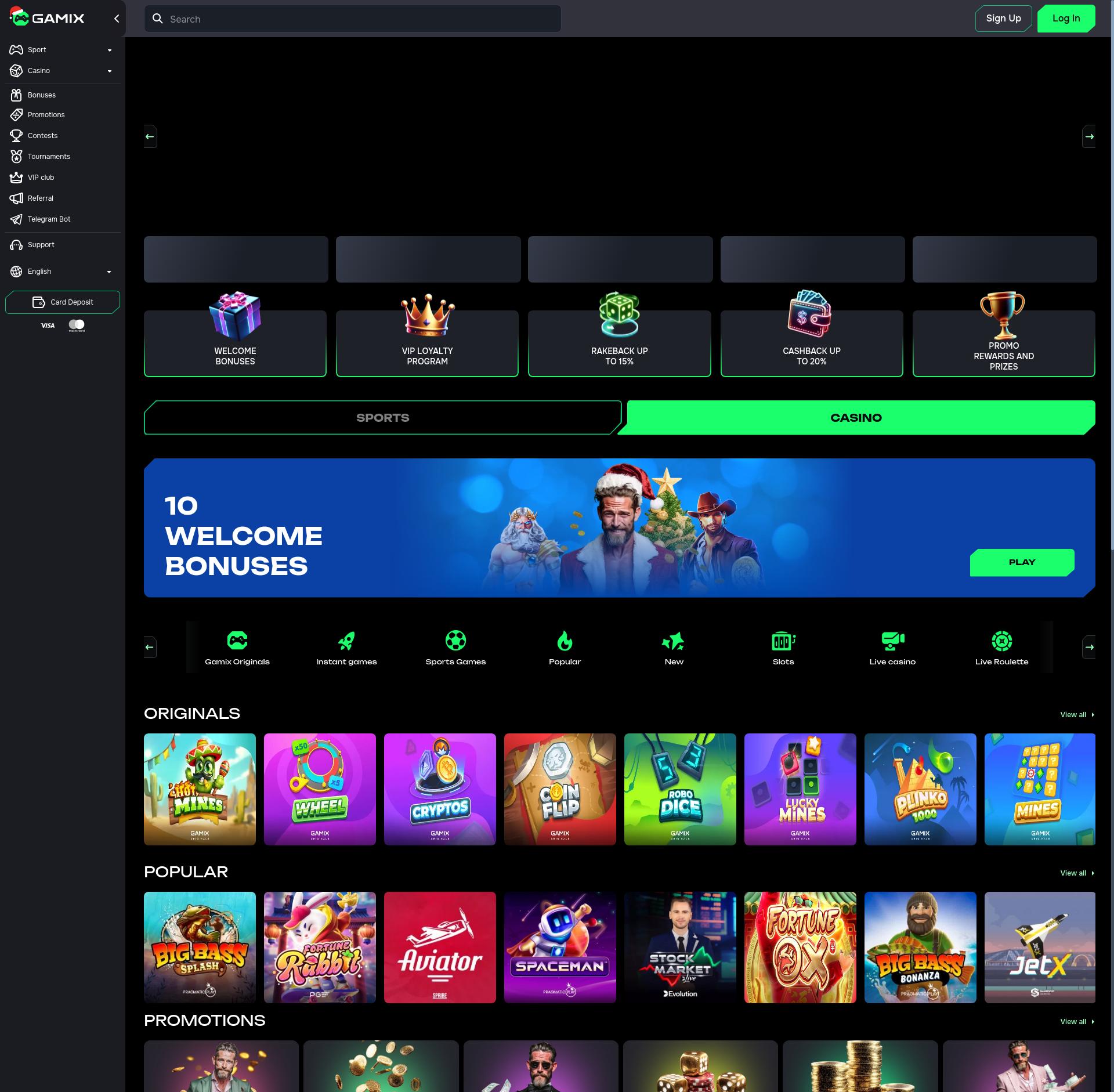
Task: Select the Popular flame icon
Action: click(x=565, y=641)
